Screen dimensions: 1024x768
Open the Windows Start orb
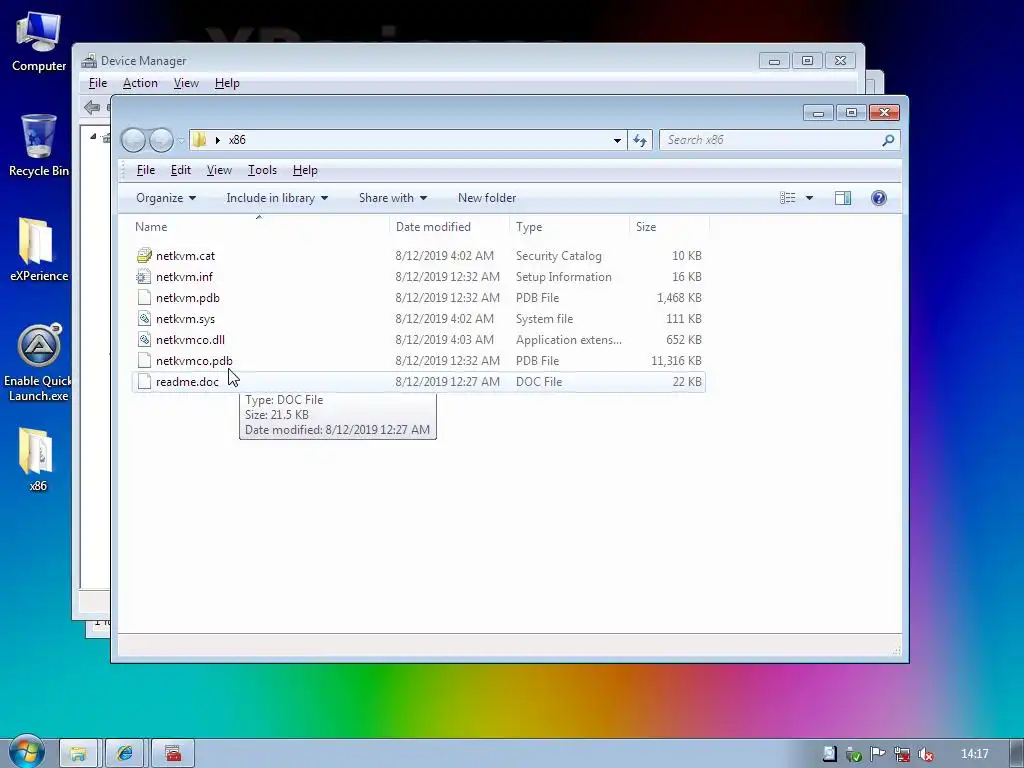click(x=26, y=752)
